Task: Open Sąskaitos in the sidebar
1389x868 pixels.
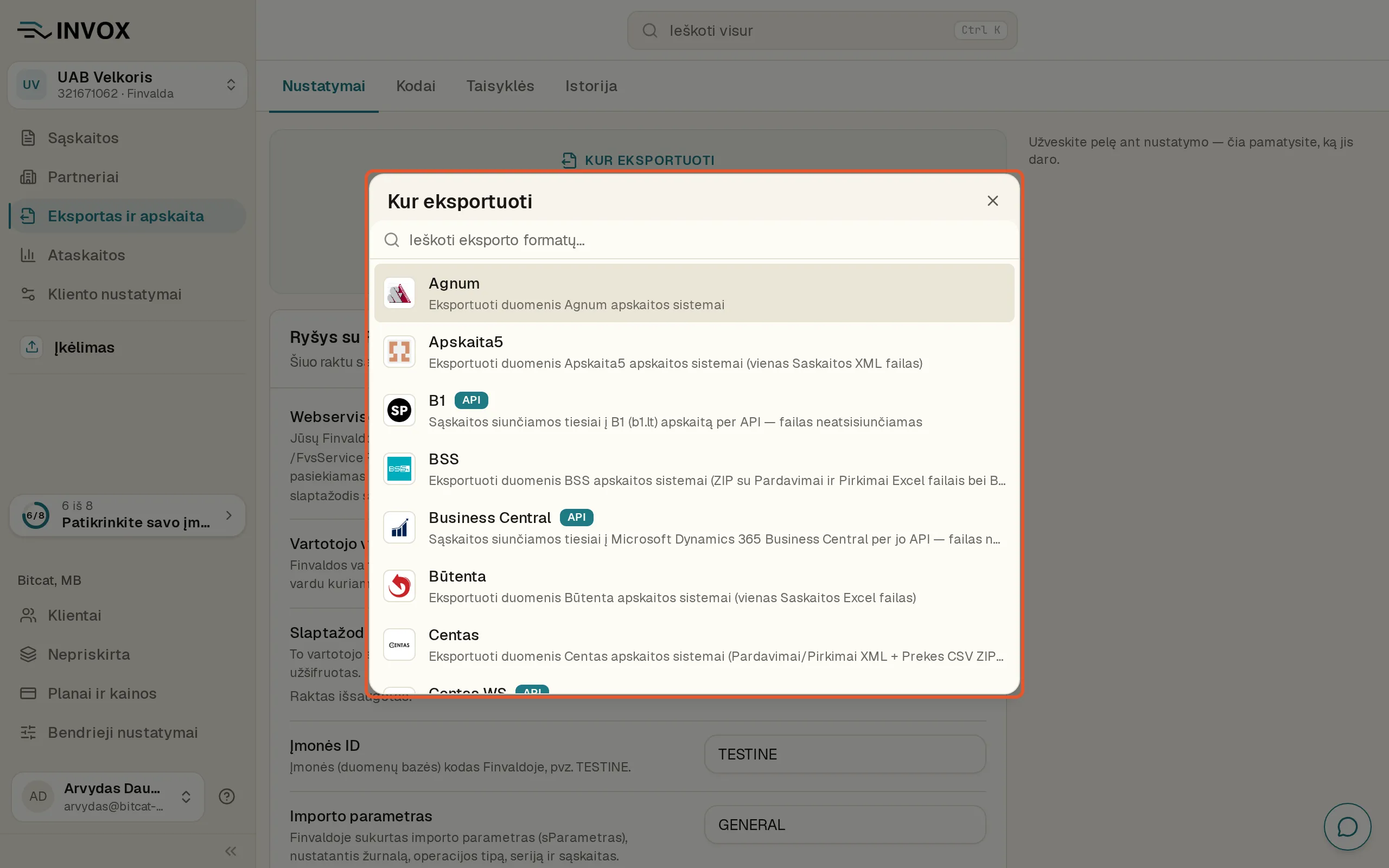Action: click(128, 138)
